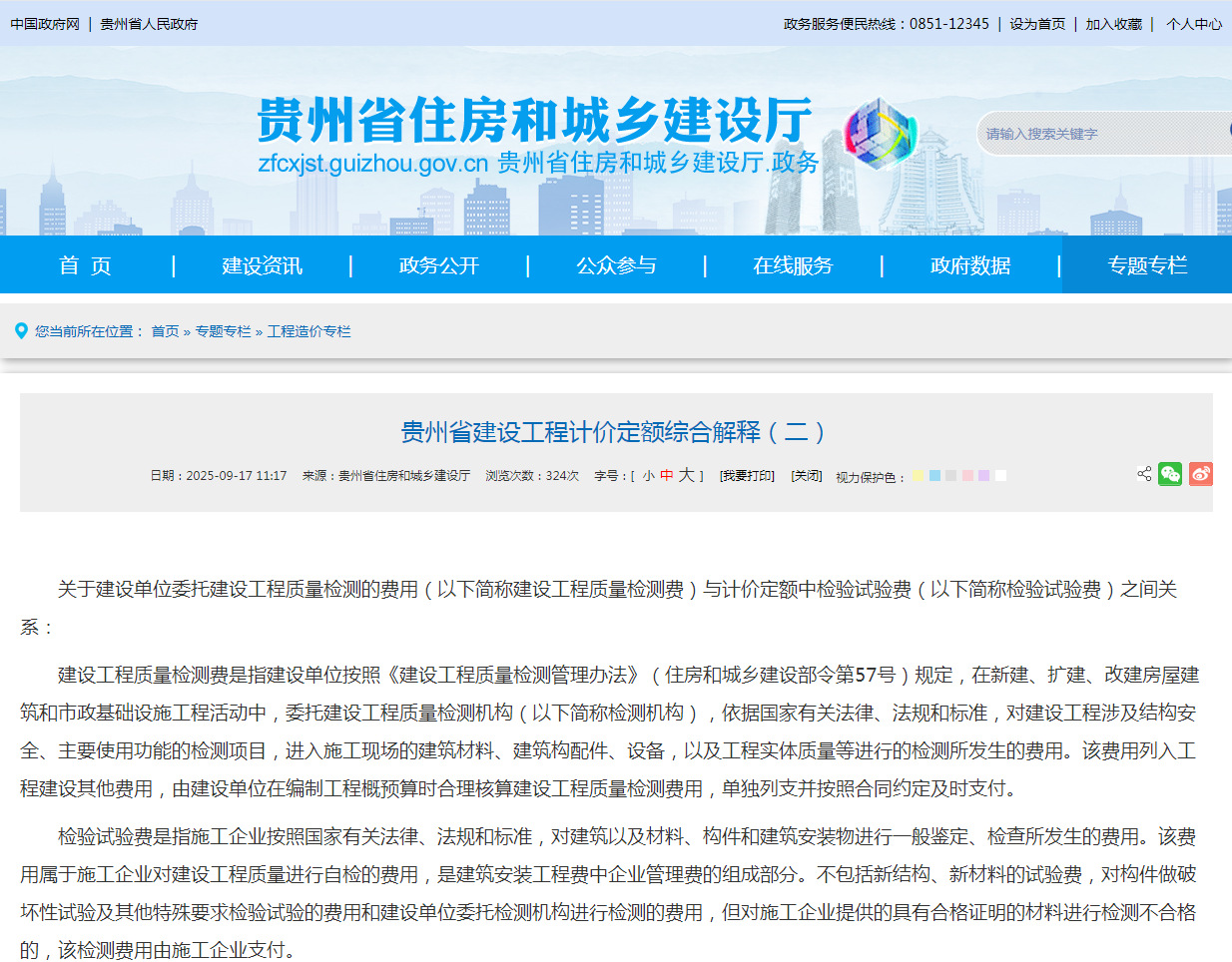Image resolution: width=1232 pixels, height=962 pixels.
Task: Select the pink eye-protection color swatch
Action: point(967,476)
